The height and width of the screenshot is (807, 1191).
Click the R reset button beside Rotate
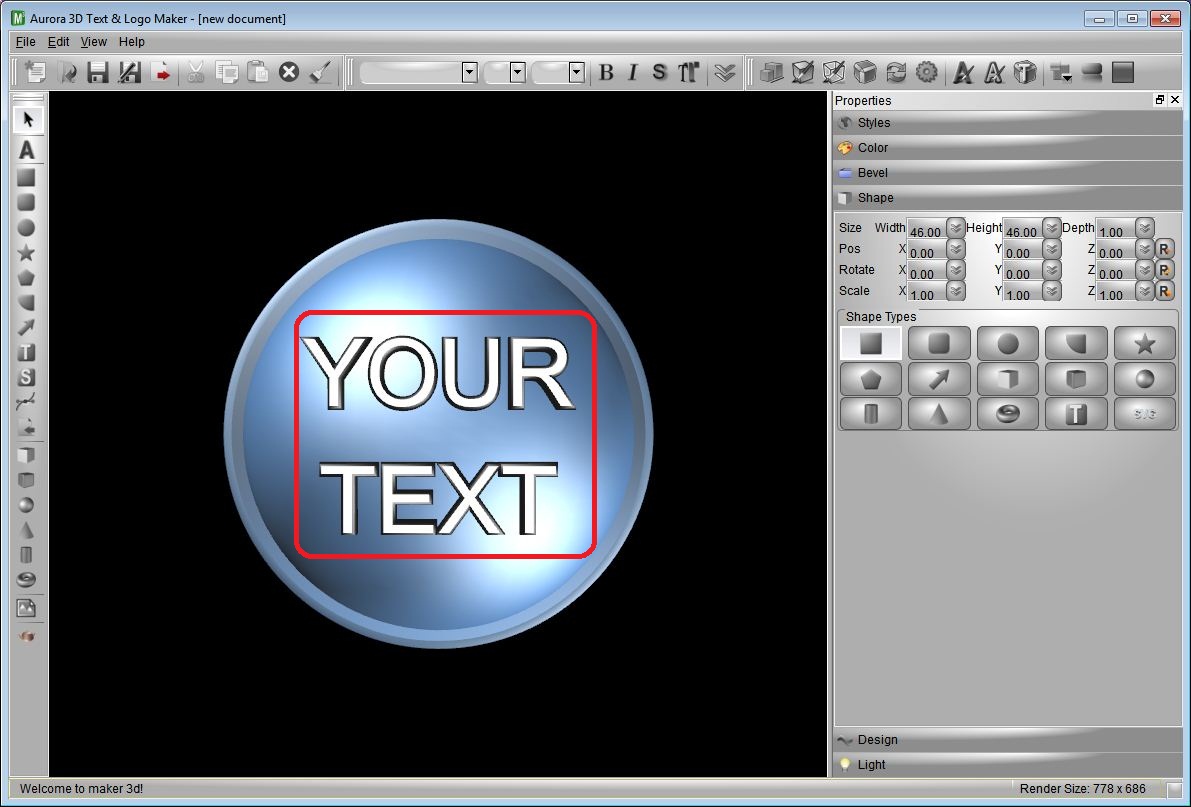tap(1164, 270)
